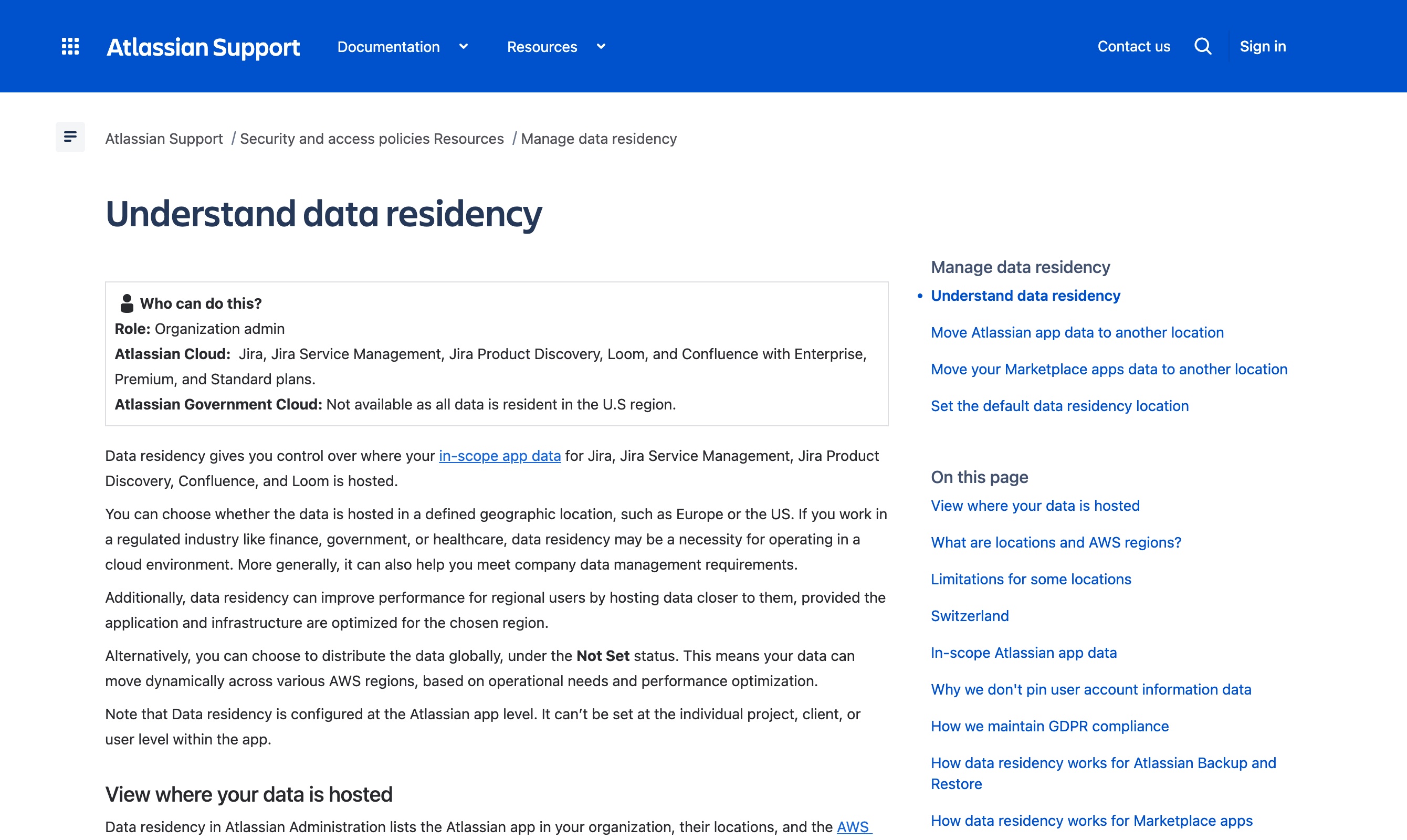Open Move your Marketplace apps data link
This screenshot has height=840, width=1407.
pos(1109,369)
